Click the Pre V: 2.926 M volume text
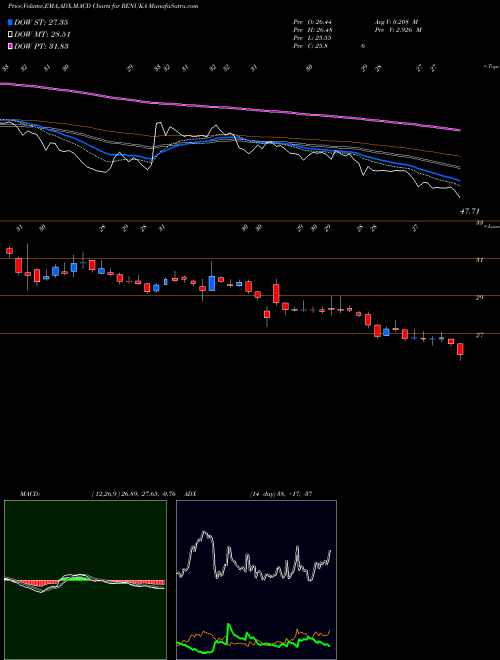The height and width of the screenshot is (660, 500). pos(397,30)
